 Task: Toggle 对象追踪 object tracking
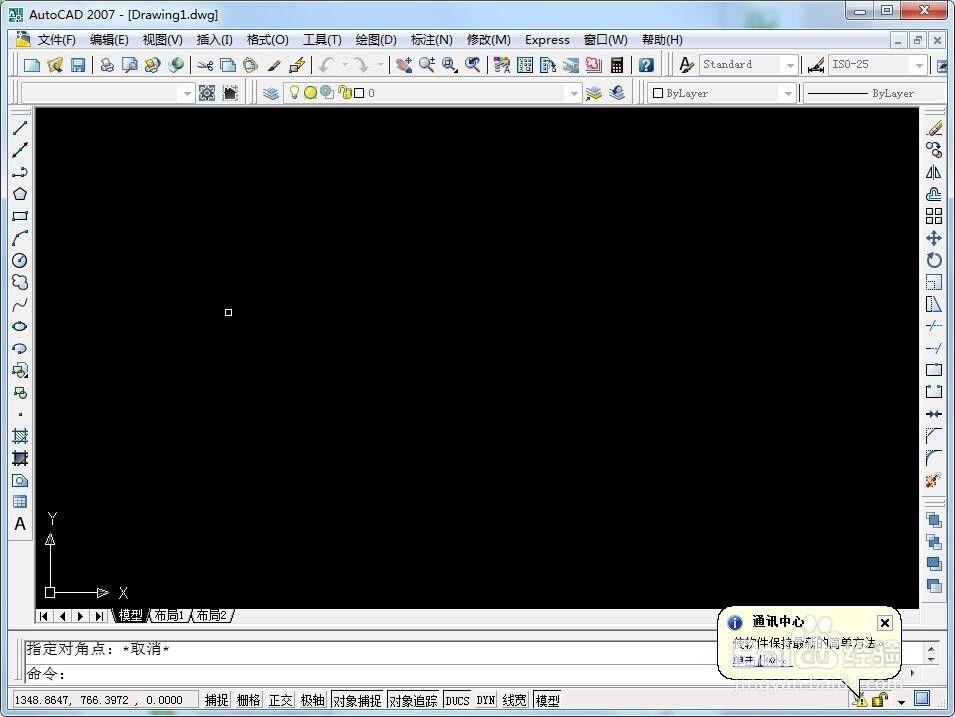click(413, 700)
